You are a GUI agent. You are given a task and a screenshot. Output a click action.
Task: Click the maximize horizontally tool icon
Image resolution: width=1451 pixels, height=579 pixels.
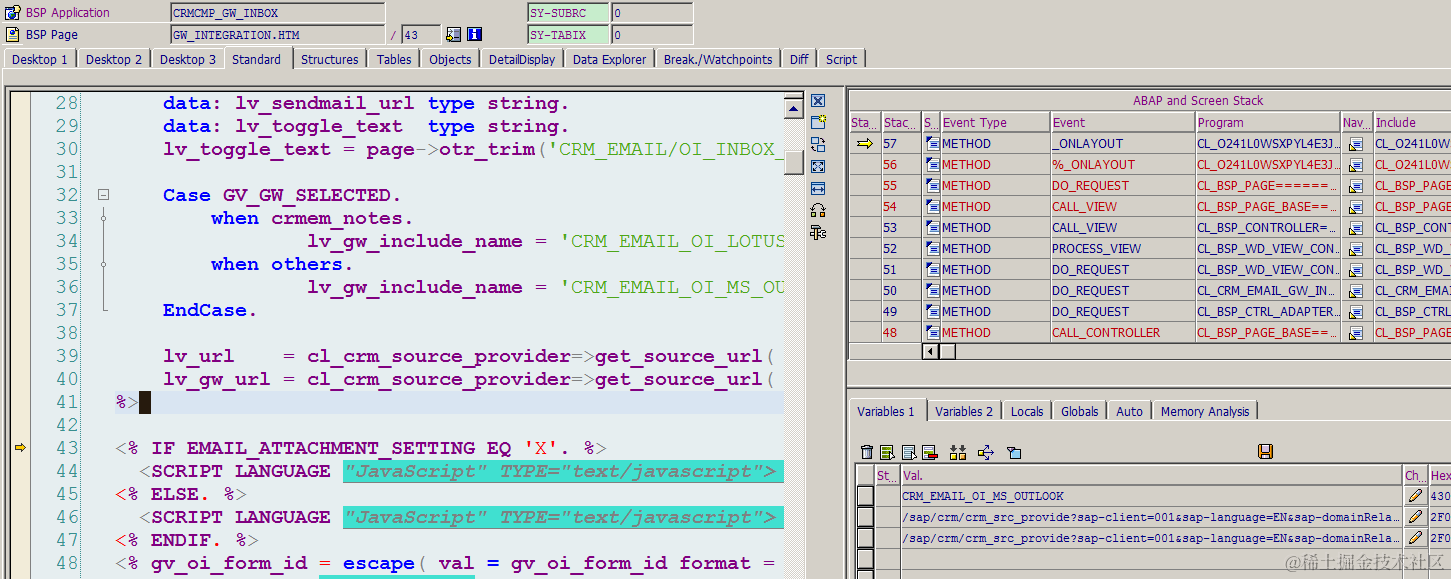pos(818,188)
